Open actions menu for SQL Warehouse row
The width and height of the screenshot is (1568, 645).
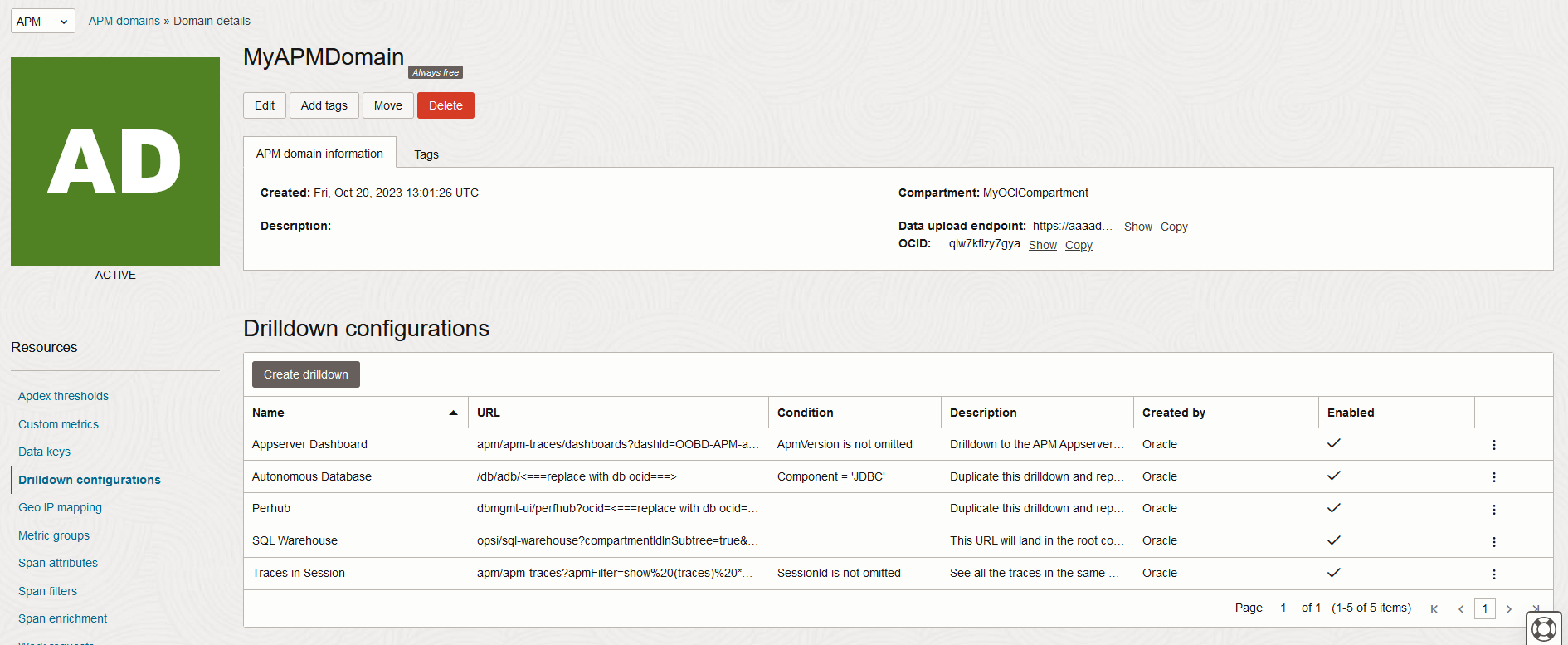point(1493,541)
